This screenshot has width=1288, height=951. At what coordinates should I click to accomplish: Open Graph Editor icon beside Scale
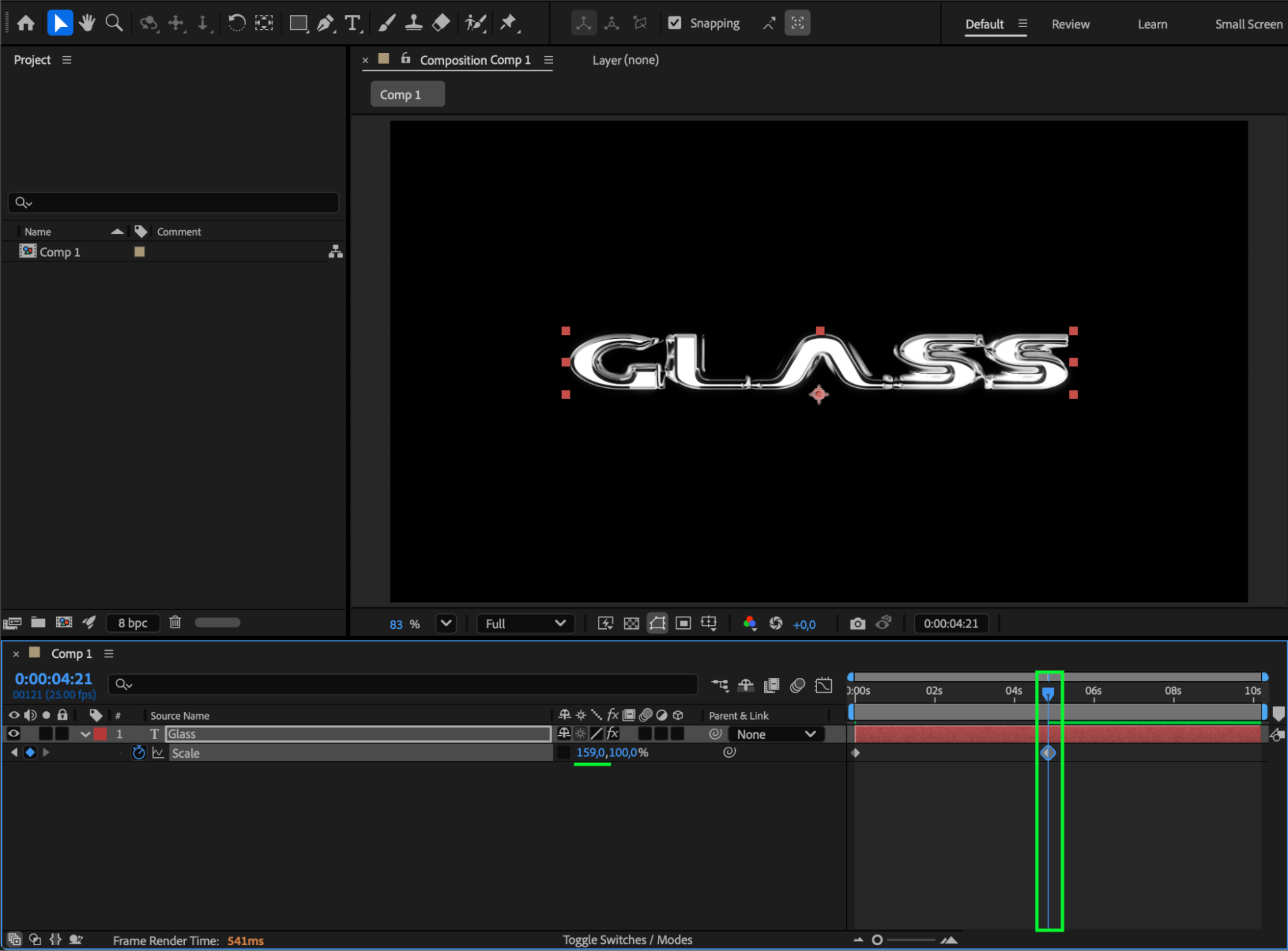coord(158,753)
